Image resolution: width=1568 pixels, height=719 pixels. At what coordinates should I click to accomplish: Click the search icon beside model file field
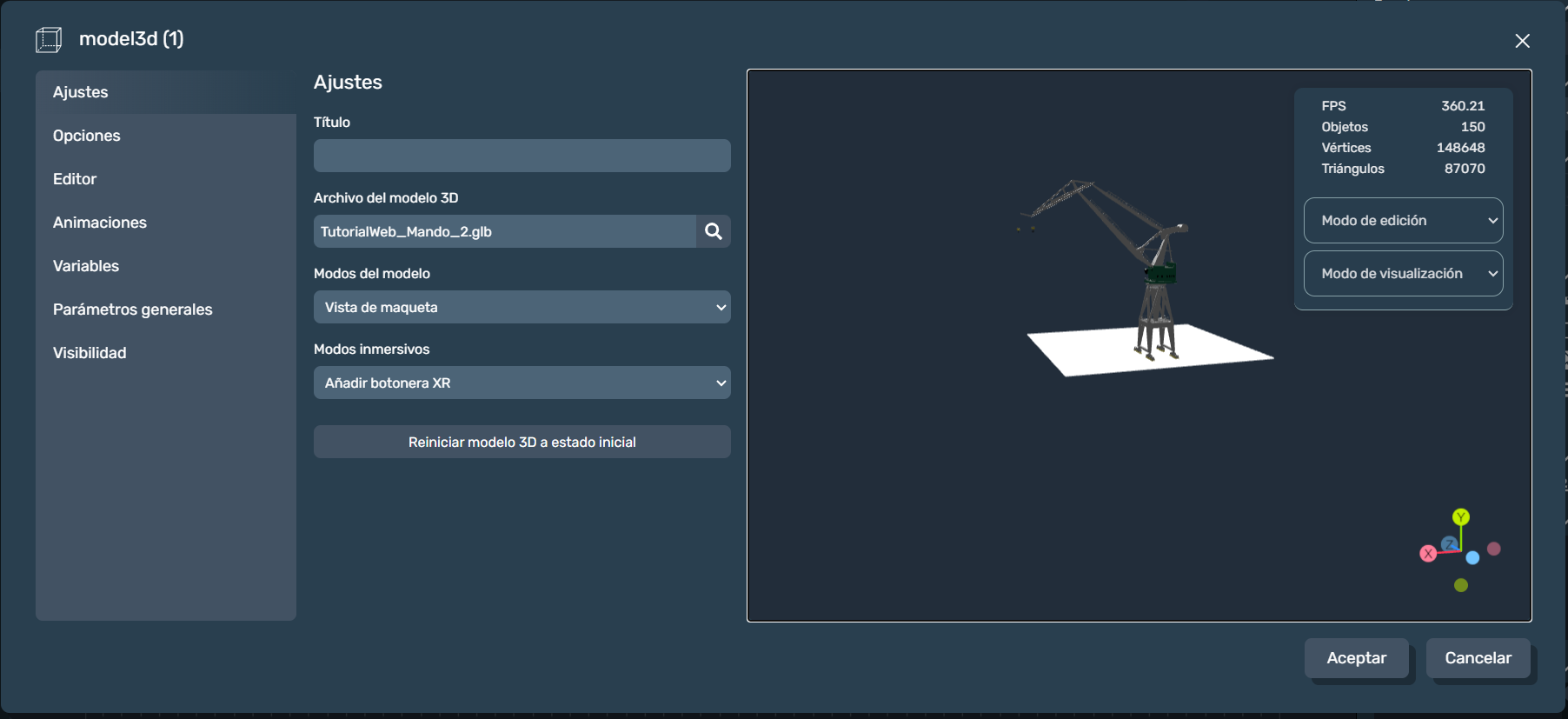click(713, 231)
